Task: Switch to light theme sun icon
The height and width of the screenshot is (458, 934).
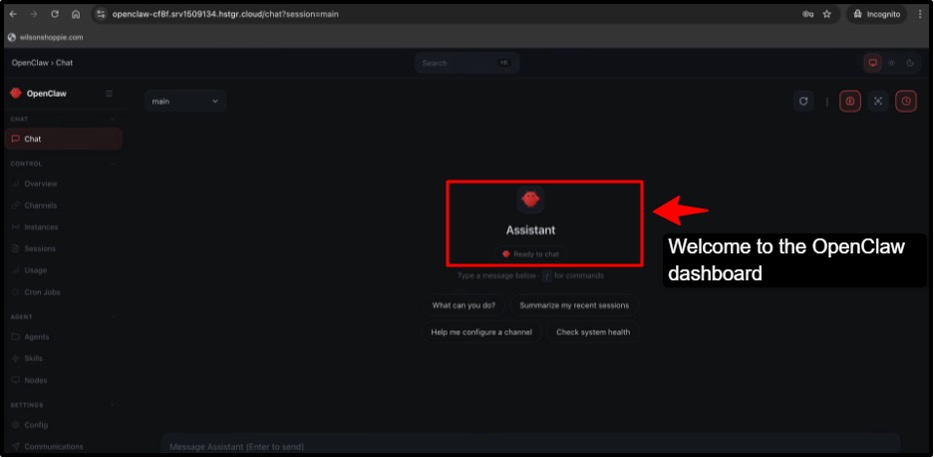Action: tap(892, 63)
